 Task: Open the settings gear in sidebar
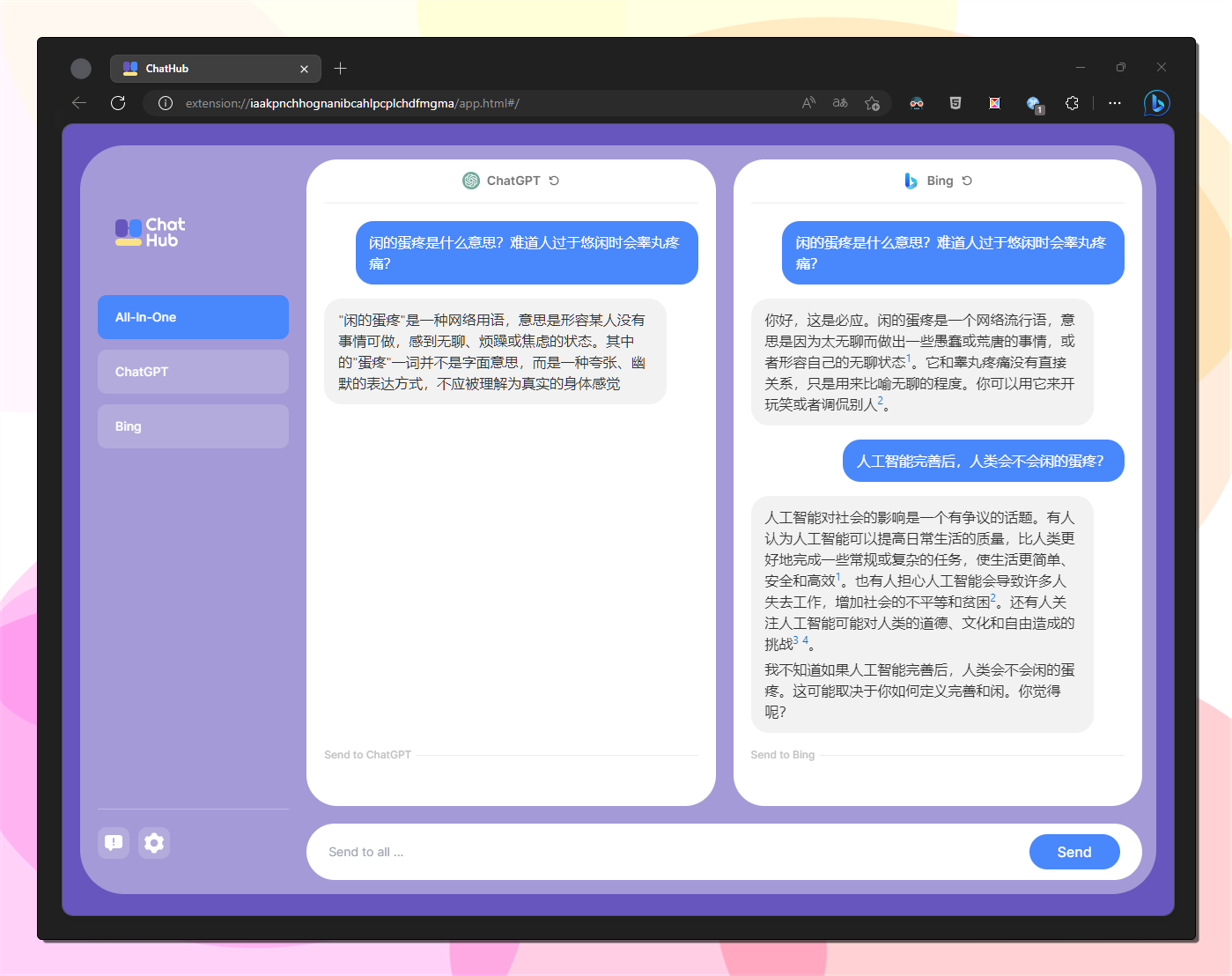pyautogui.click(x=154, y=843)
